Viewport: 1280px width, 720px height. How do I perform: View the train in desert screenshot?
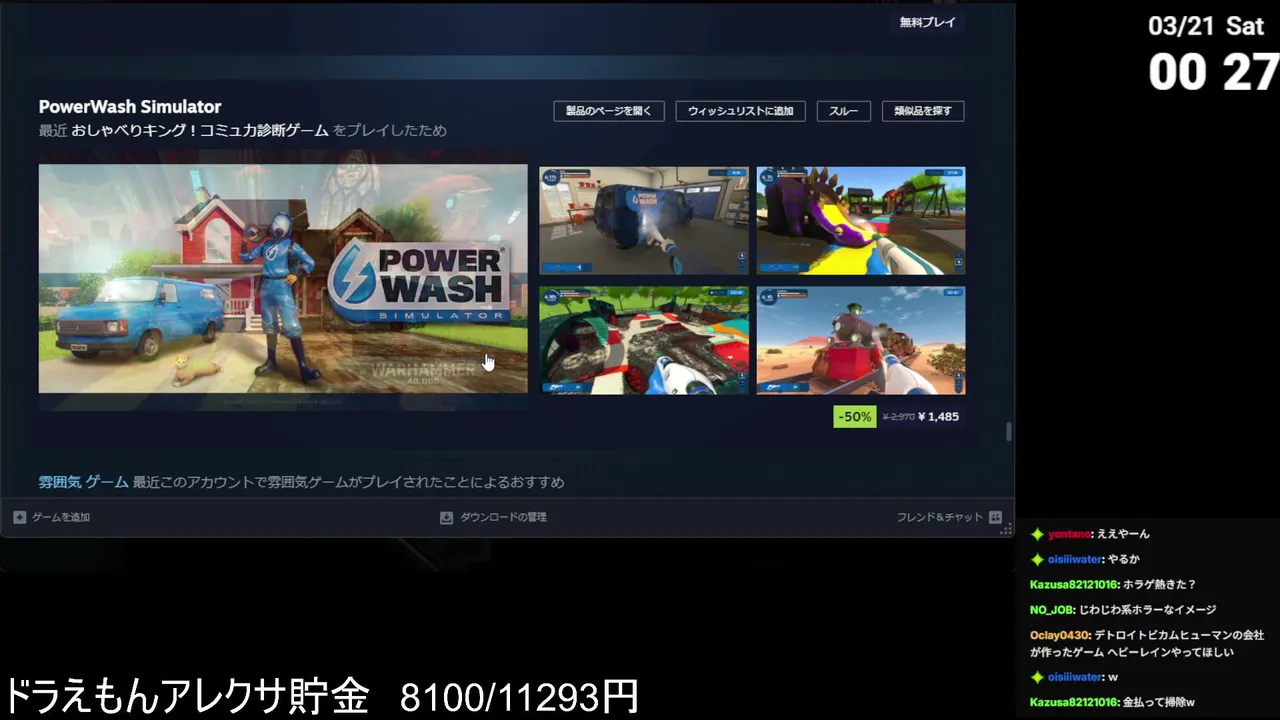[x=861, y=341]
